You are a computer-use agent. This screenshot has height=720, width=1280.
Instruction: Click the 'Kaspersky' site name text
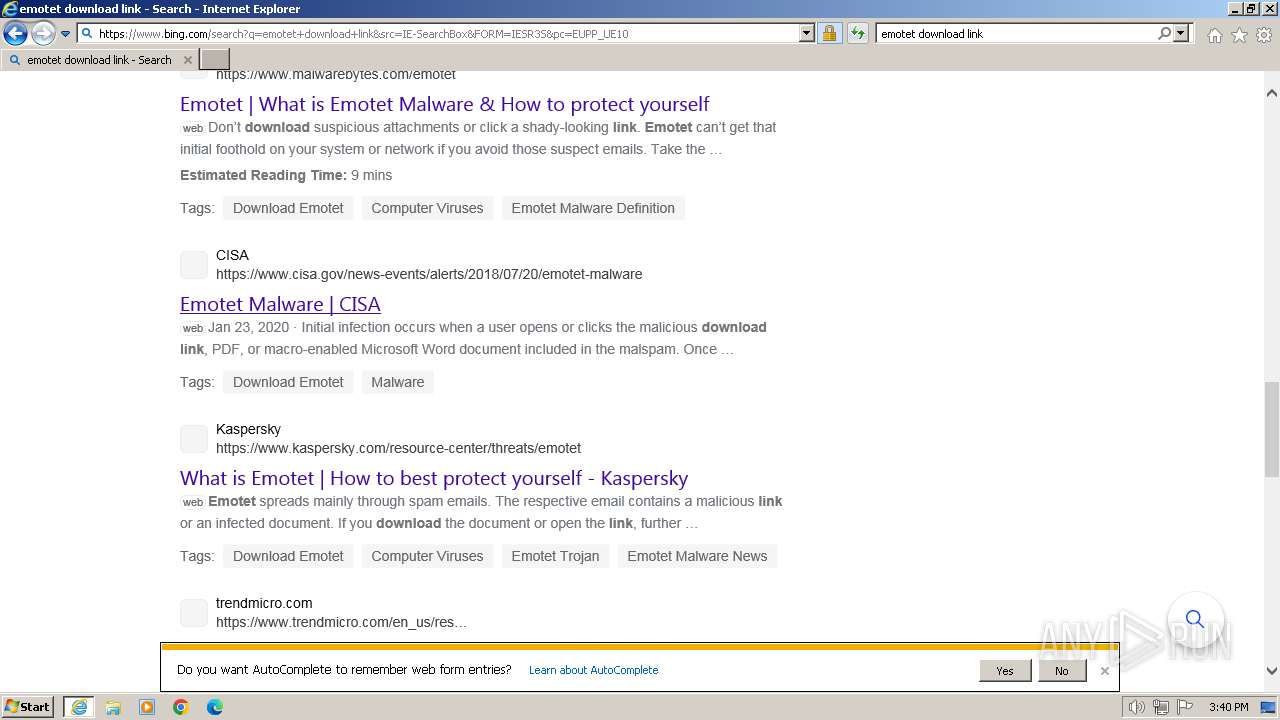click(248, 429)
